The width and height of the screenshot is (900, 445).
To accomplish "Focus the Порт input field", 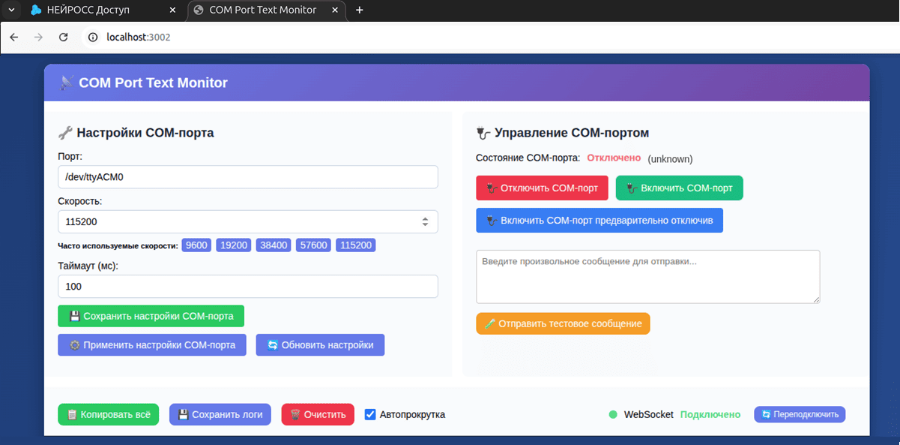I will tap(248, 177).
